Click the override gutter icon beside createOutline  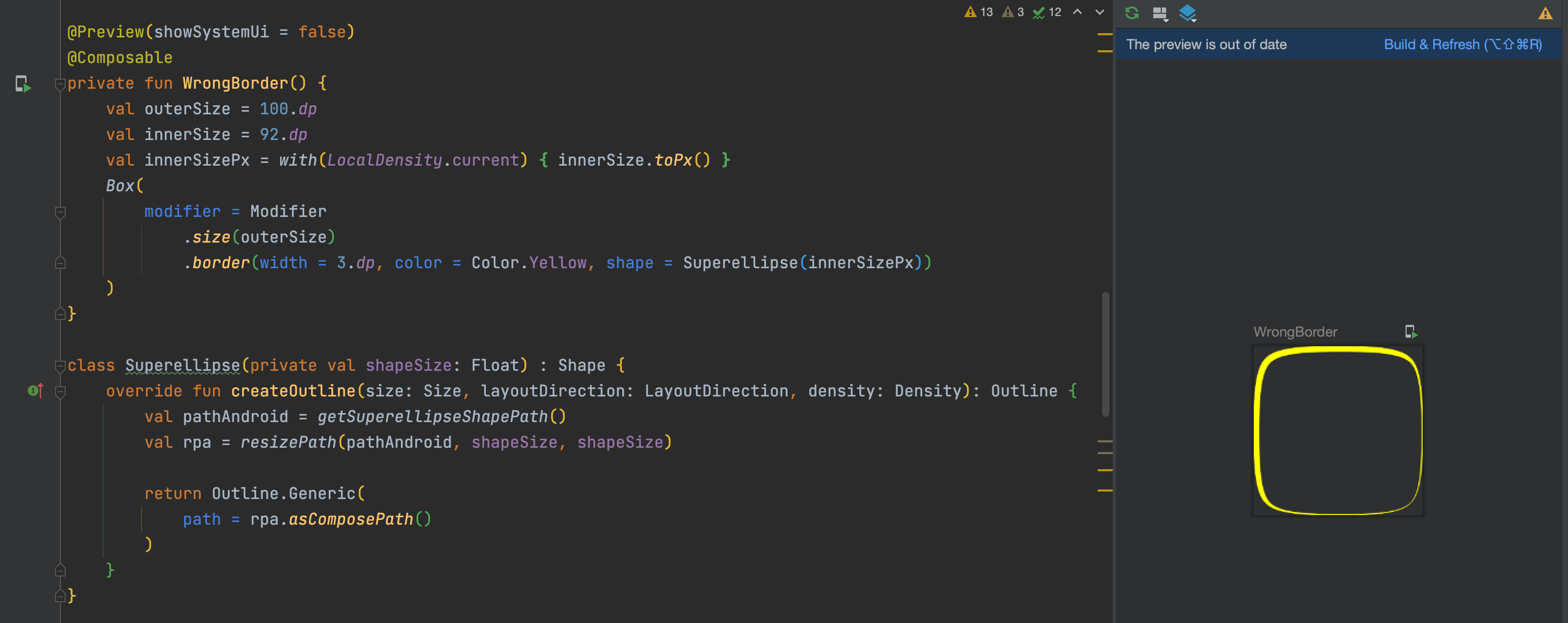tap(35, 391)
